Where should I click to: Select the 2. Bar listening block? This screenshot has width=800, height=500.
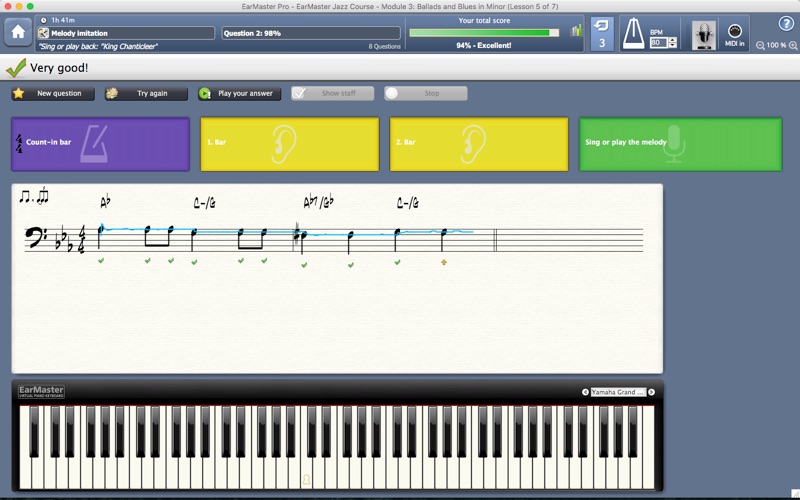click(479, 144)
